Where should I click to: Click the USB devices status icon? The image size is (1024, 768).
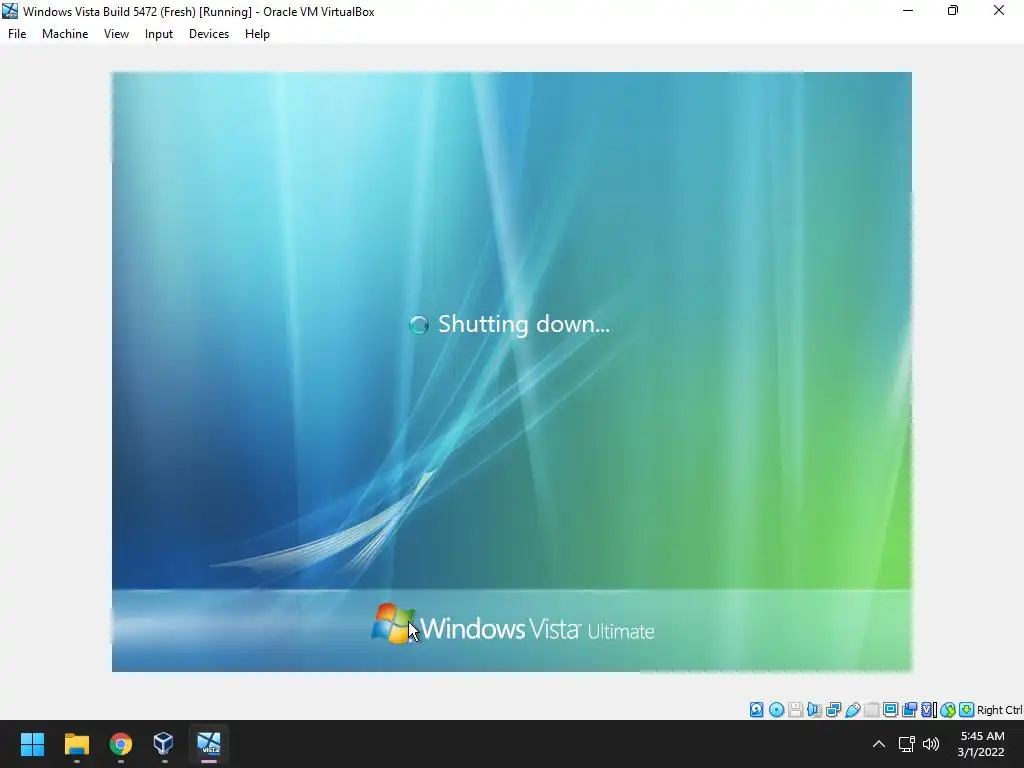pos(852,710)
